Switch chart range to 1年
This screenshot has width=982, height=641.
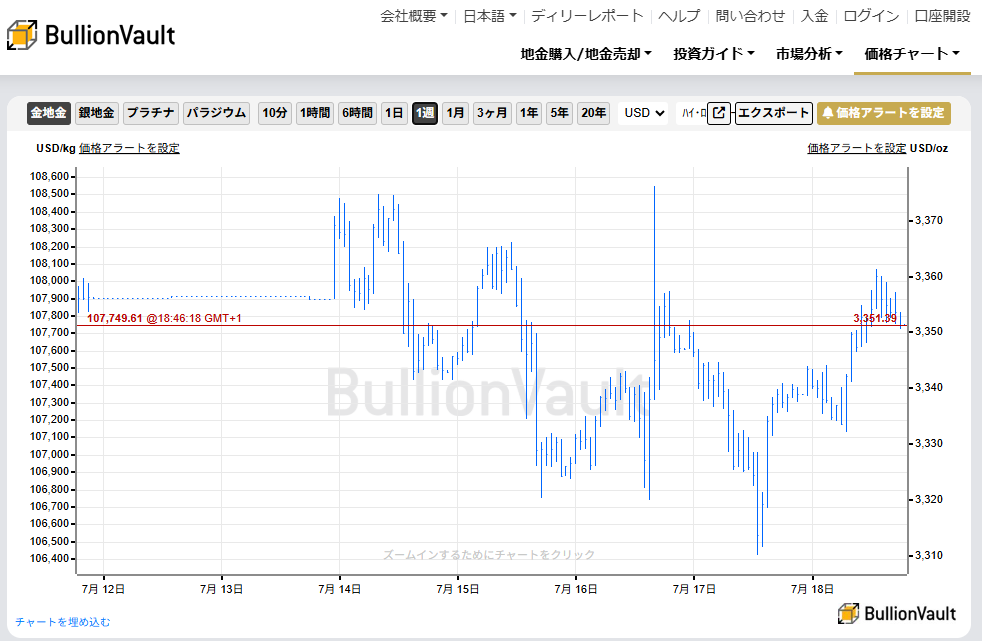pos(529,113)
